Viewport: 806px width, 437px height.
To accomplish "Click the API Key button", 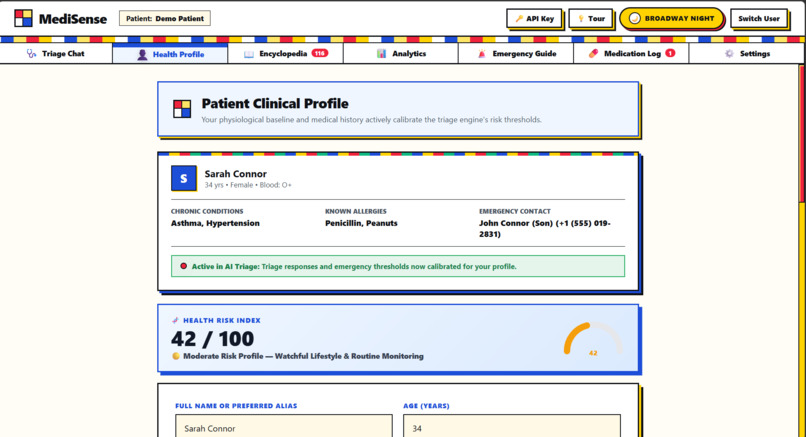I will 534,19.
